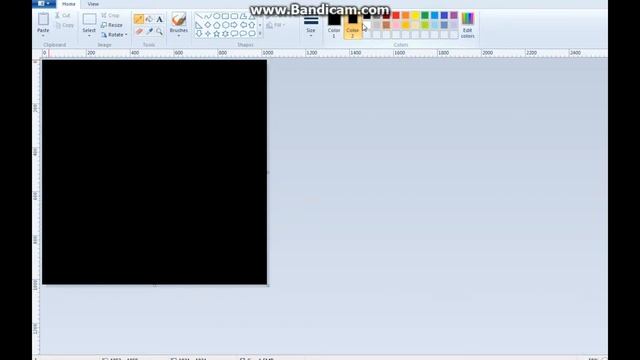Expand the Brushes dropdown arrow
The image size is (640, 360).
[x=179, y=36]
